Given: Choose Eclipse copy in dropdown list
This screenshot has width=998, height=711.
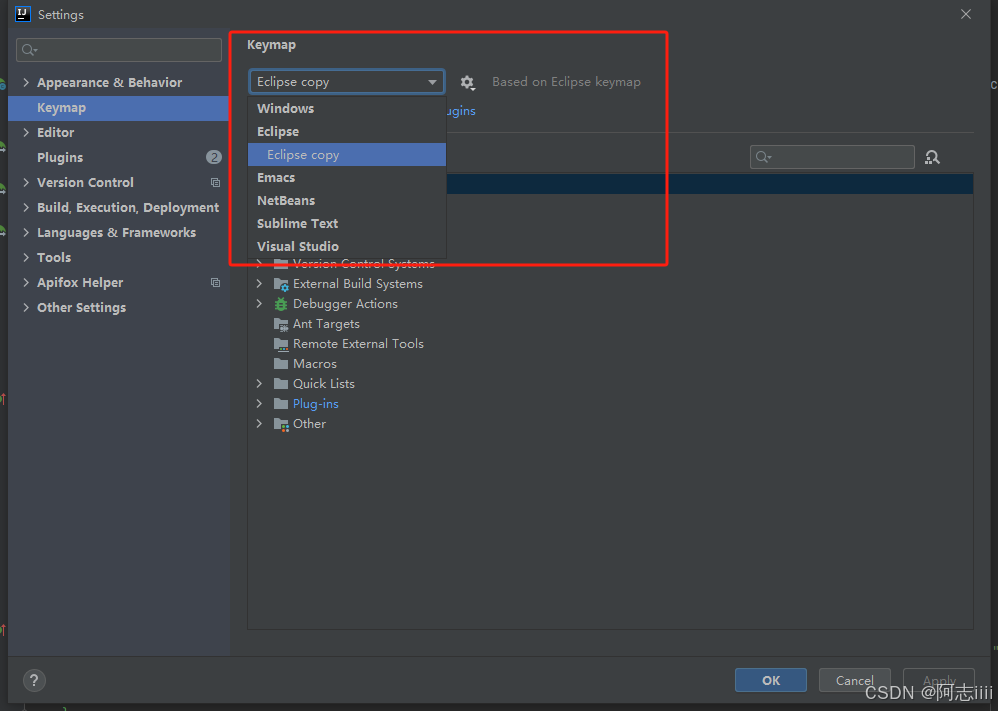Looking at the screenshot, I should [347, 155].
